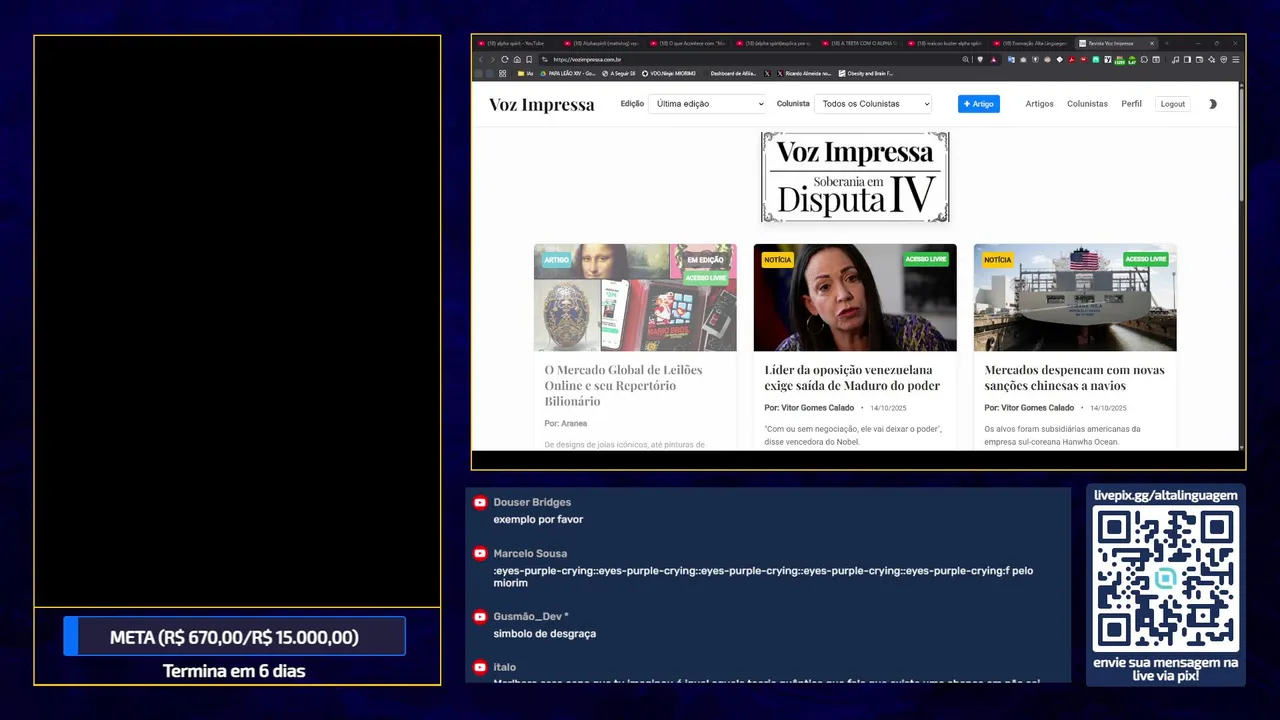The height and width of the screenshot is (720, 1280).
Task: Switch to the Formação Alta Linguagem tab
Action: pos(1032,43)
